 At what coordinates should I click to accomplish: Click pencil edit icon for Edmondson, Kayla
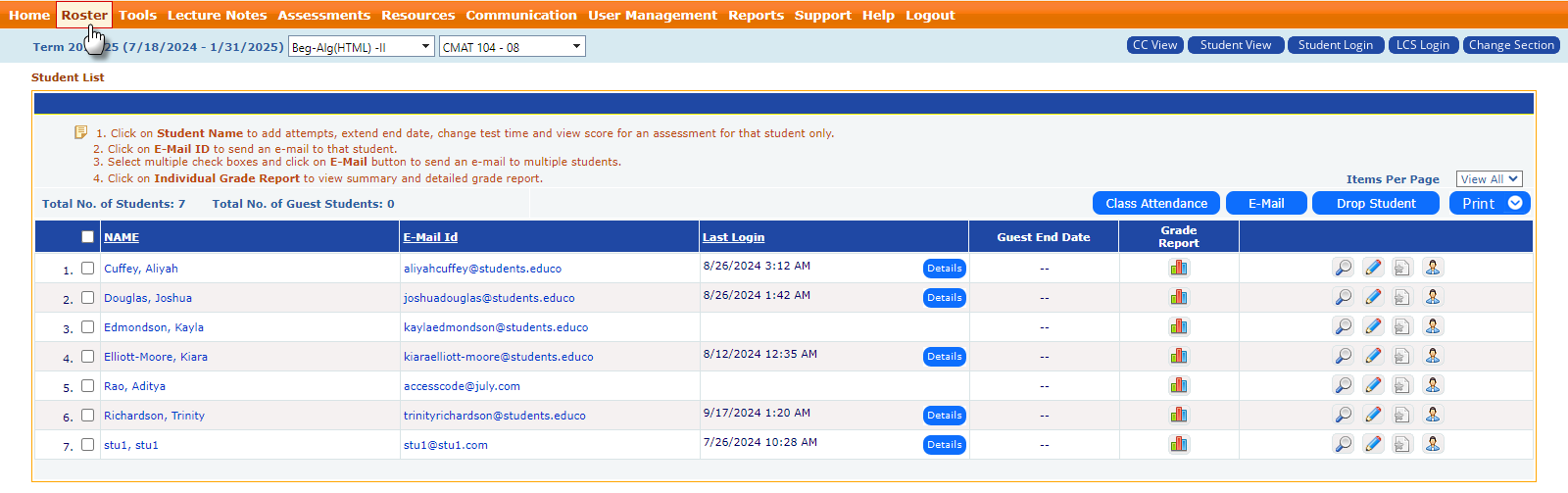[1373, 326]
